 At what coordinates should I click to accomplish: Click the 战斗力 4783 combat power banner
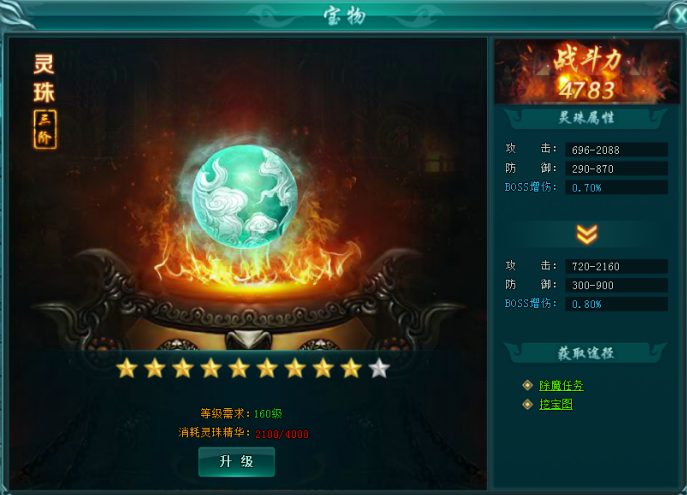(587, 72)
